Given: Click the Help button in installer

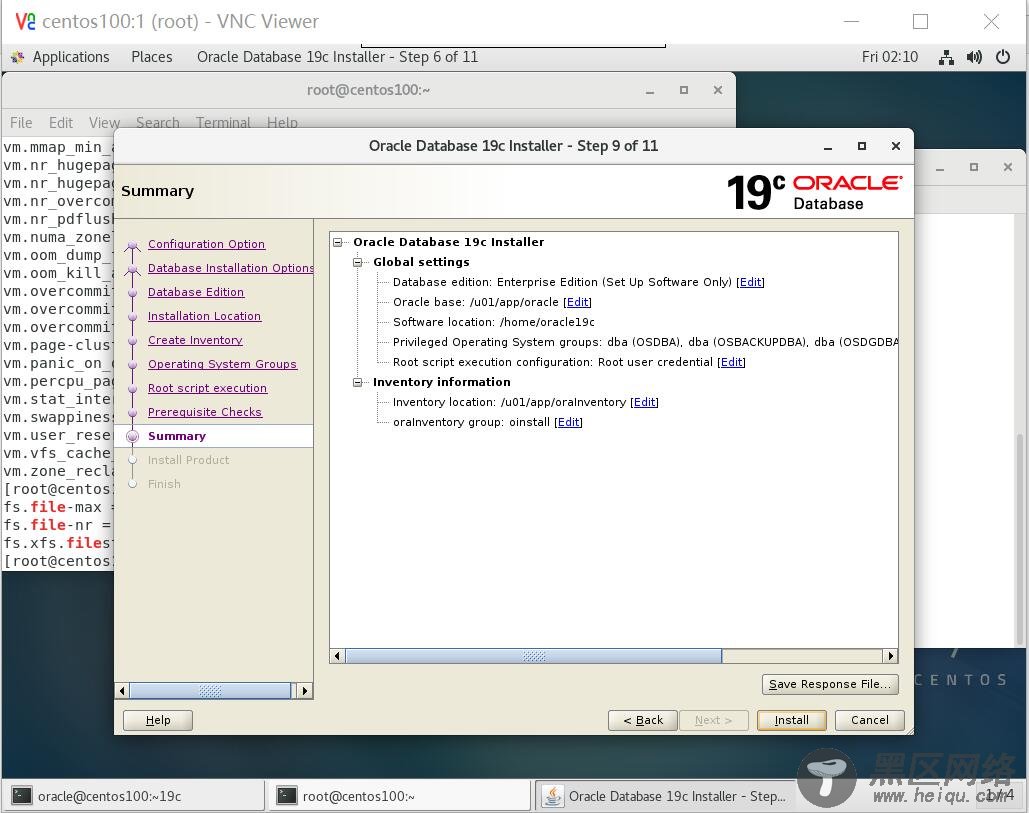Looking at the screenshot, I should tap(158, 720).
